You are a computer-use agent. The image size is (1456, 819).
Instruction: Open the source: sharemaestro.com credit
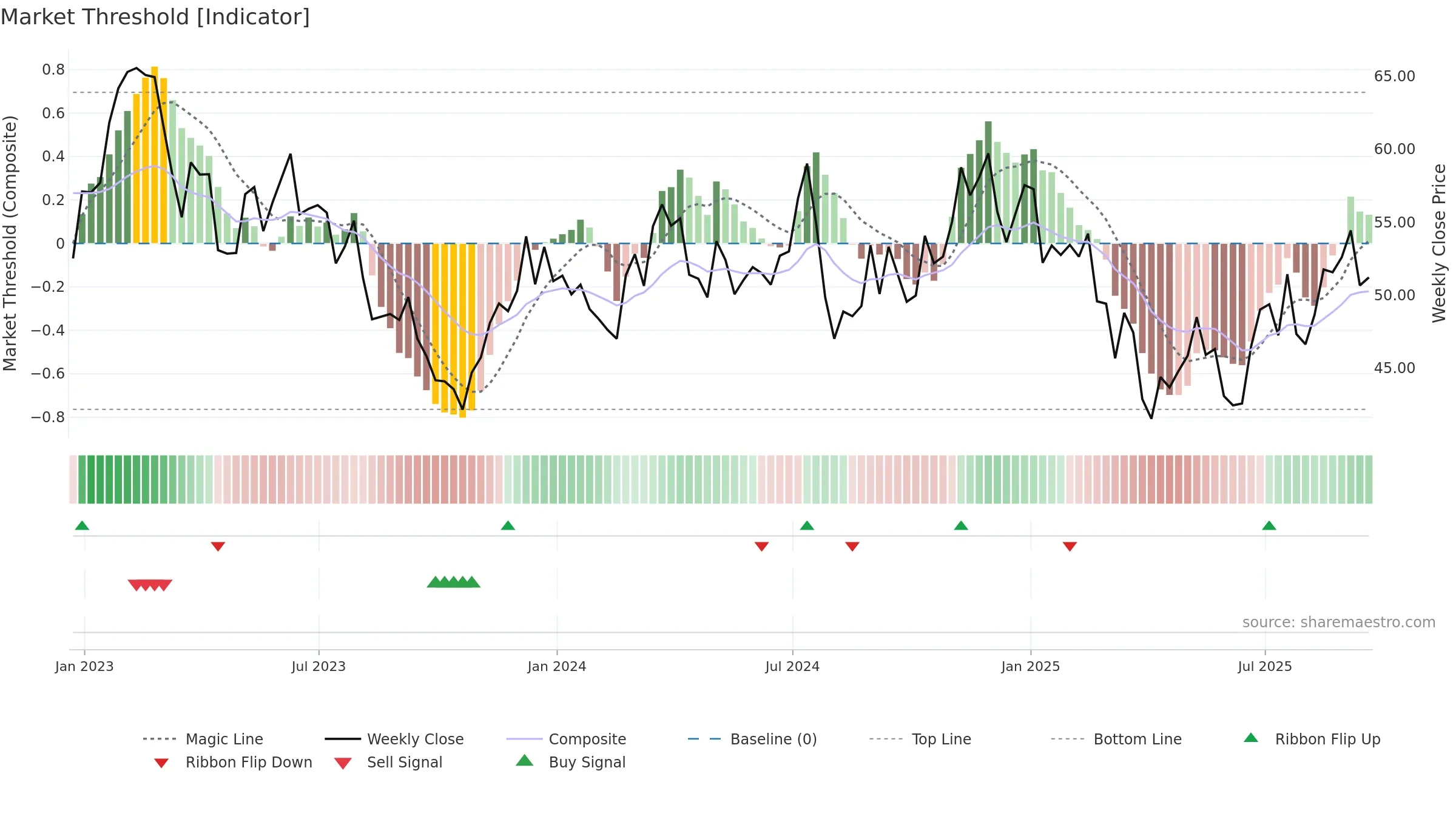click(1339, 622)
